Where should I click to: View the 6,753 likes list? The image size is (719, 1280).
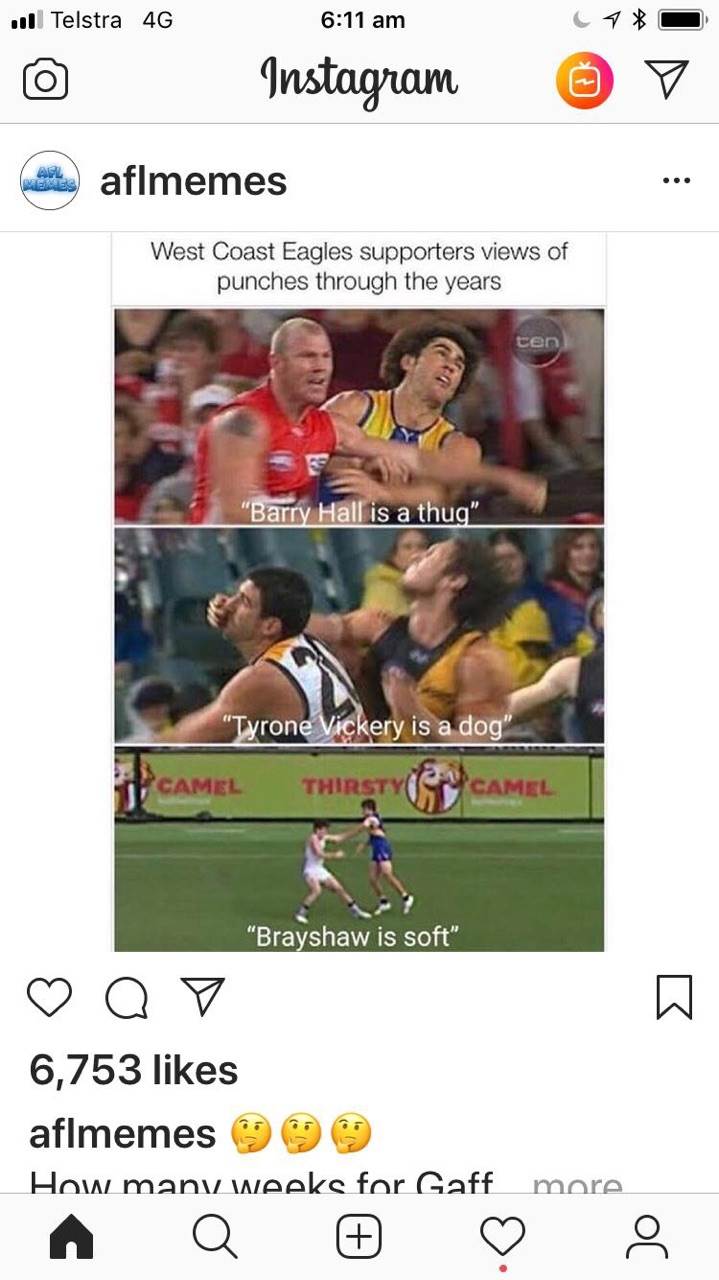pos(133,1070)
